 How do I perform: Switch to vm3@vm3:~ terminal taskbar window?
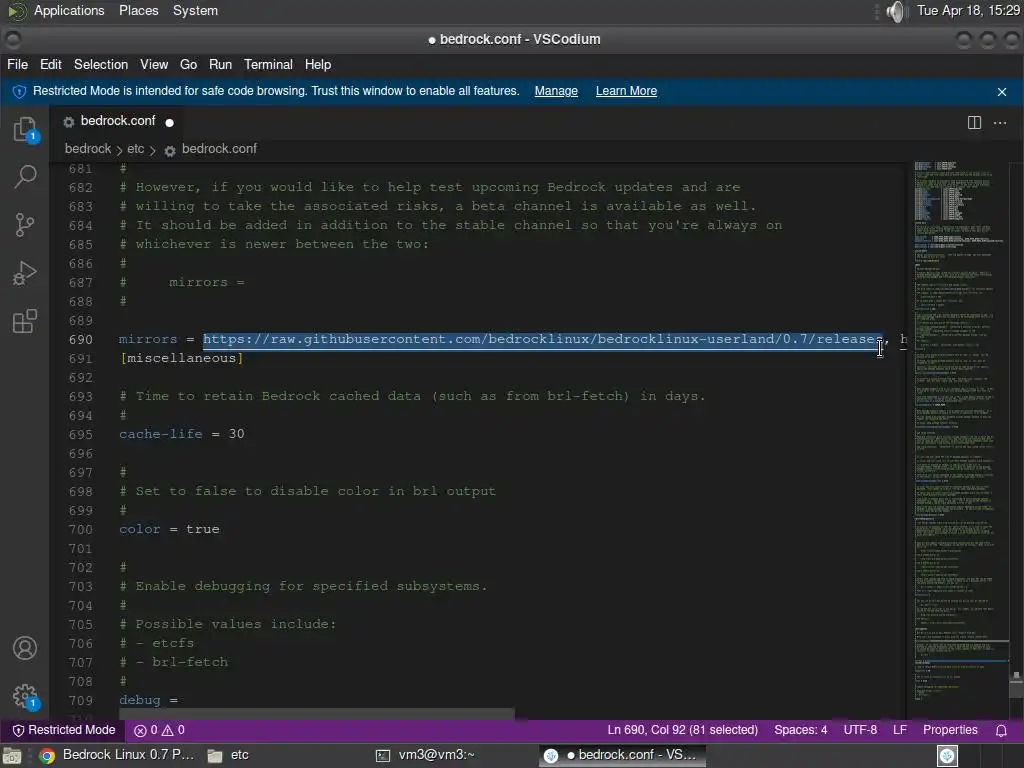424,755
